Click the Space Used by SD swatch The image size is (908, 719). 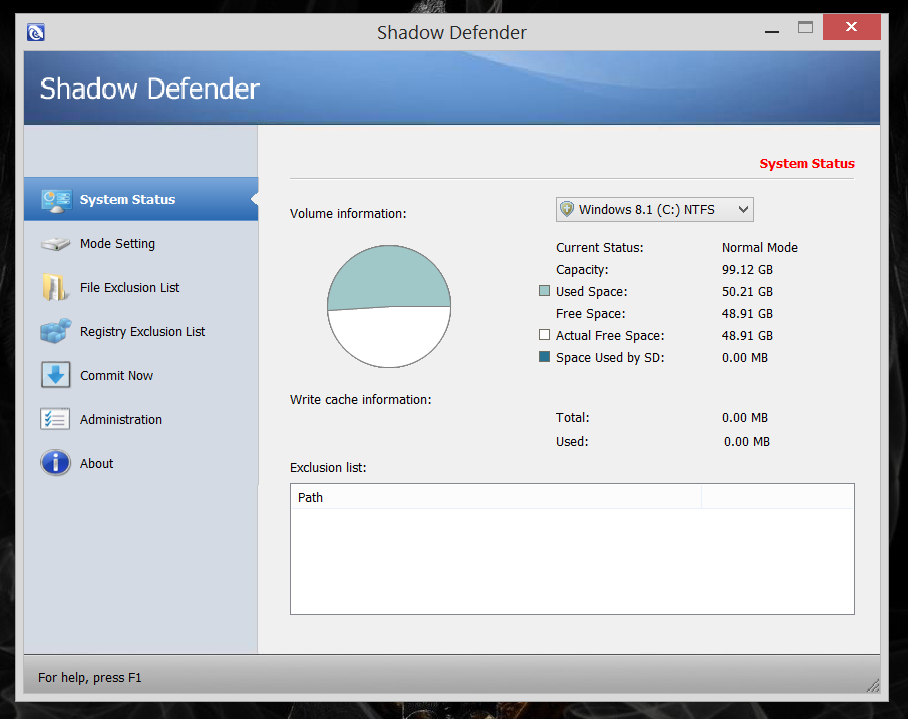pos(544,357)
